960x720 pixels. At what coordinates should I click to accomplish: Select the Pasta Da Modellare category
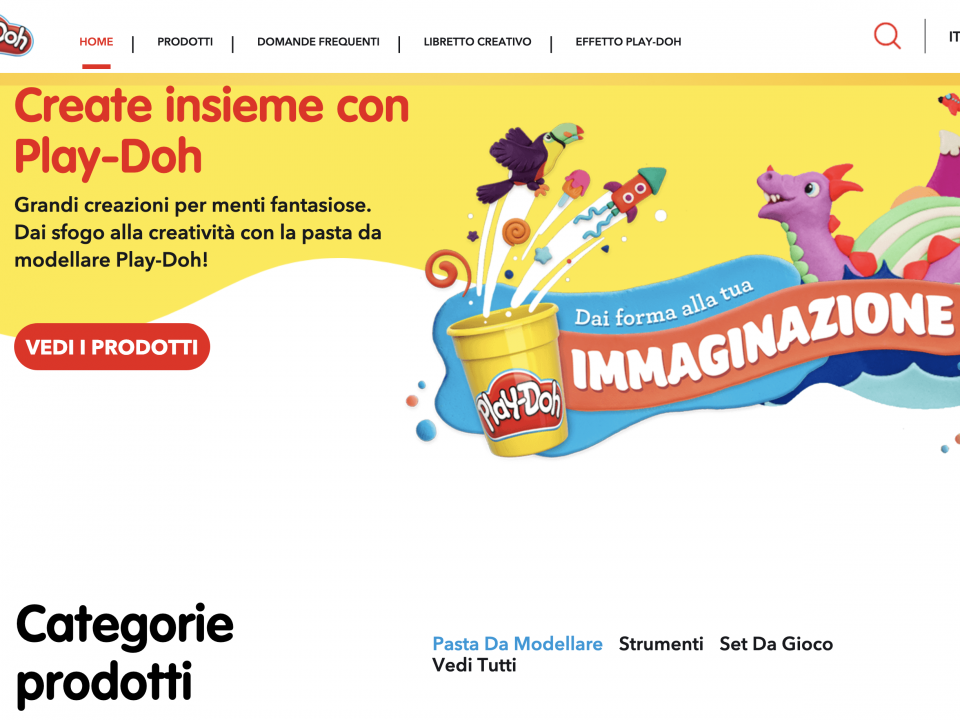click(517, 643)
